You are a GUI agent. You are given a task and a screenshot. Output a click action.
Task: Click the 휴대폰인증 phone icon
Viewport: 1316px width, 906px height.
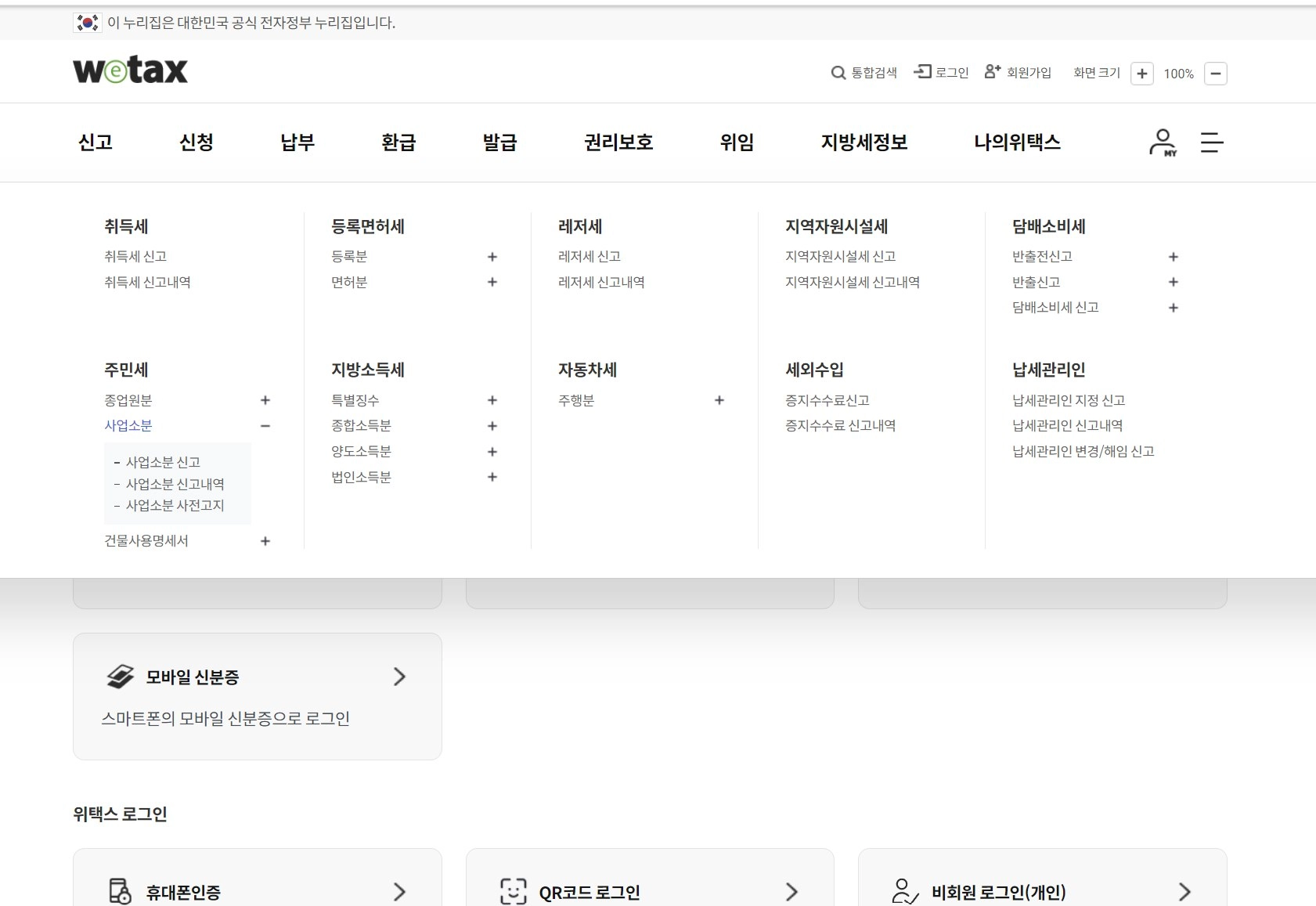120,891
